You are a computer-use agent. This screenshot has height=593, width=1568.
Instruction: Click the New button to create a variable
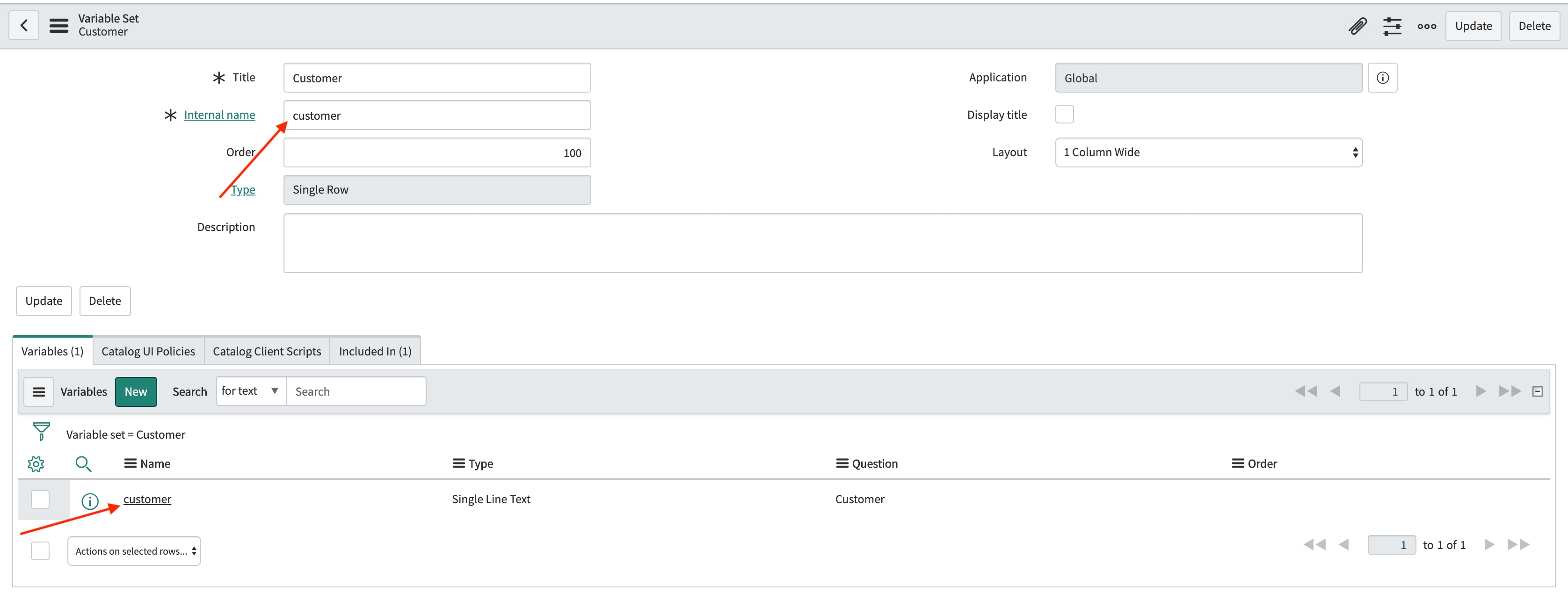(136, 391)
